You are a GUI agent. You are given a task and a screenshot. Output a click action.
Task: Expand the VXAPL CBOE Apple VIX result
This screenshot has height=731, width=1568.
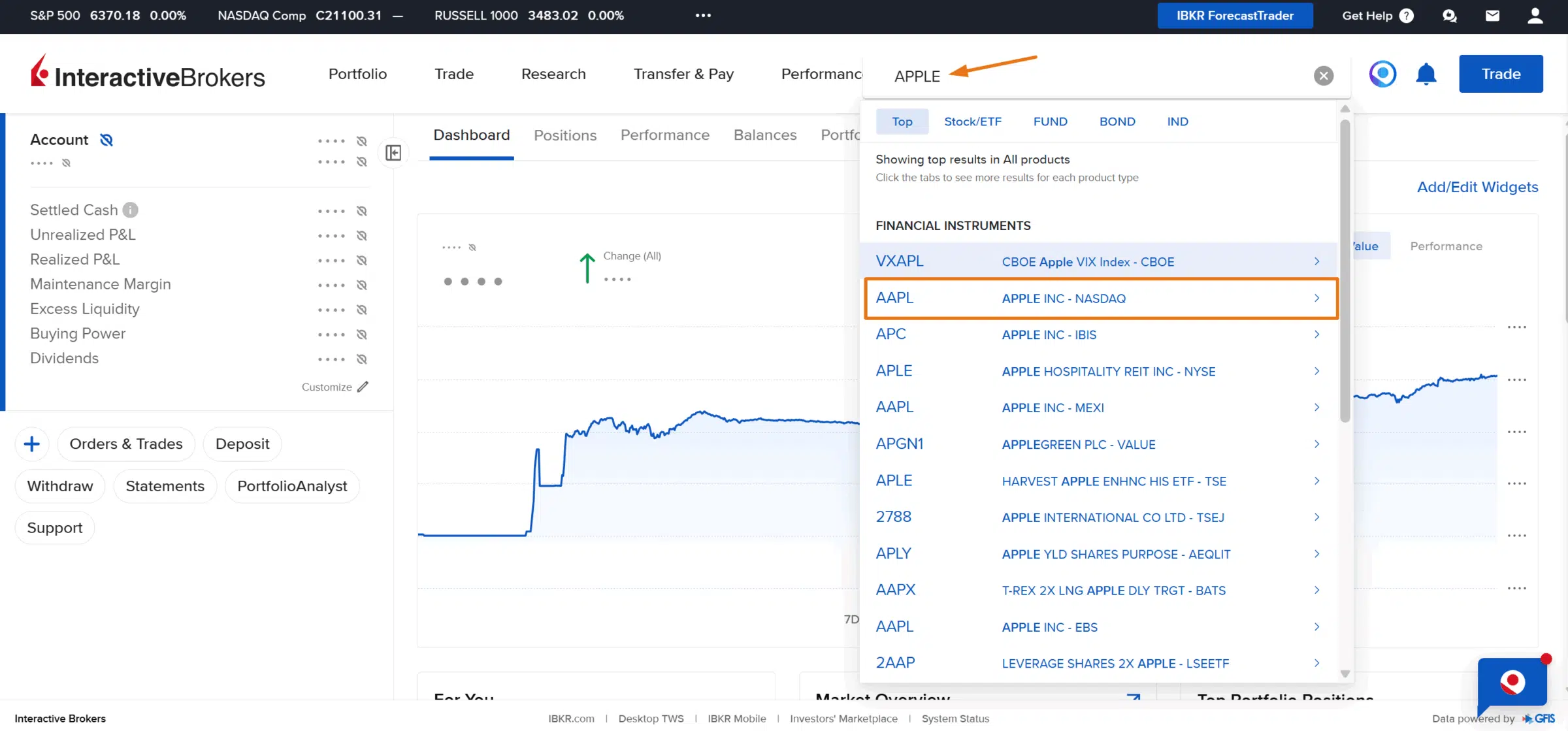[x=1316, y=261]
